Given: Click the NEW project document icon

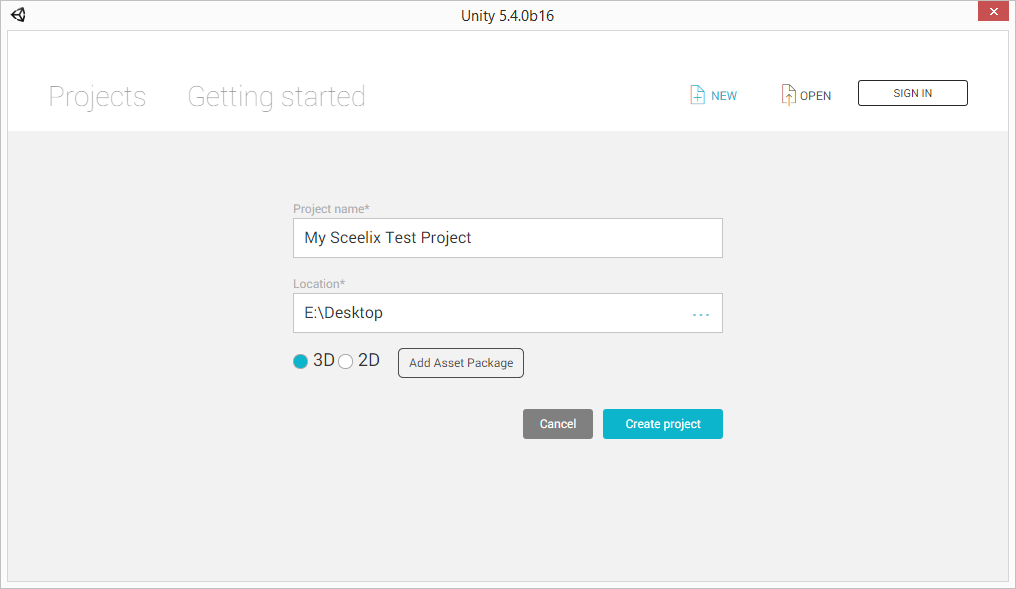Looking at the screenshot, I should pos(697,95).
